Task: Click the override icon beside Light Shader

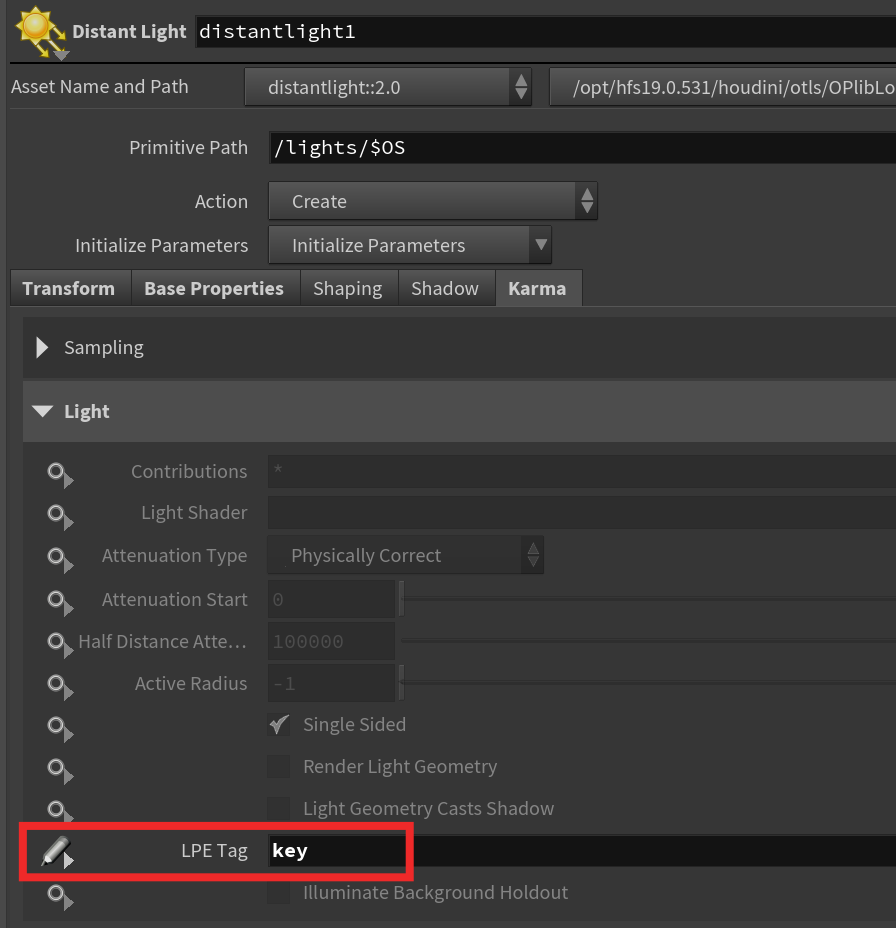Action: point(60,516)
